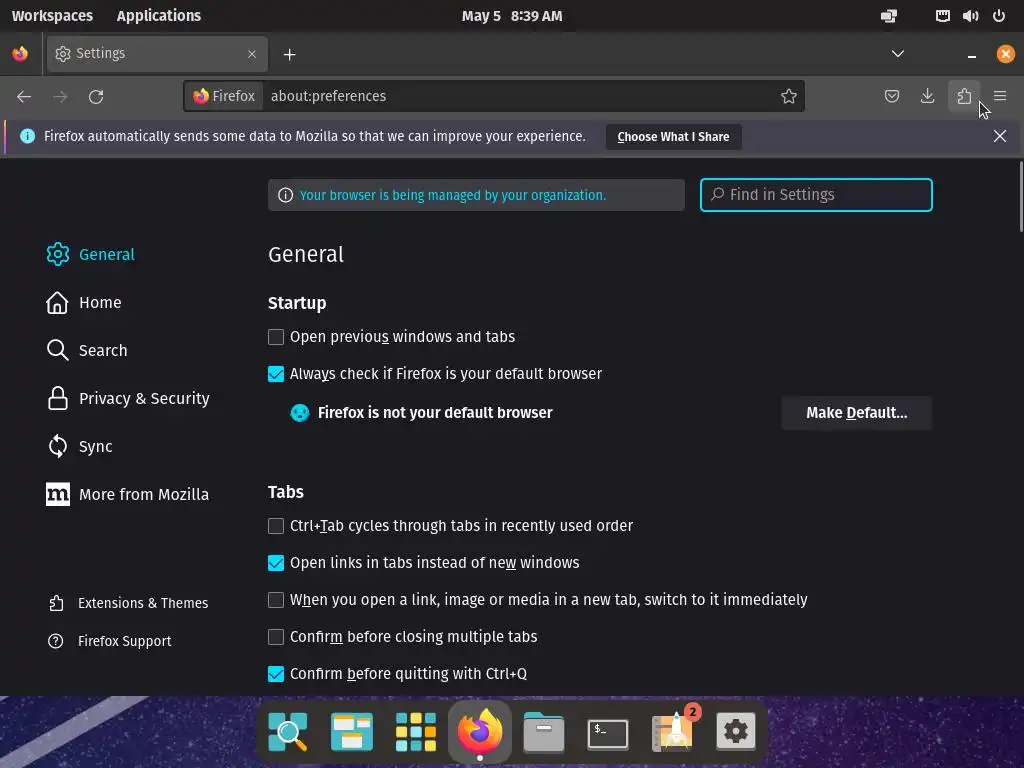Open a new tab with the plus icon
Image resolution: width=1024 pixels, height=768 pixels.
point(289,54)
